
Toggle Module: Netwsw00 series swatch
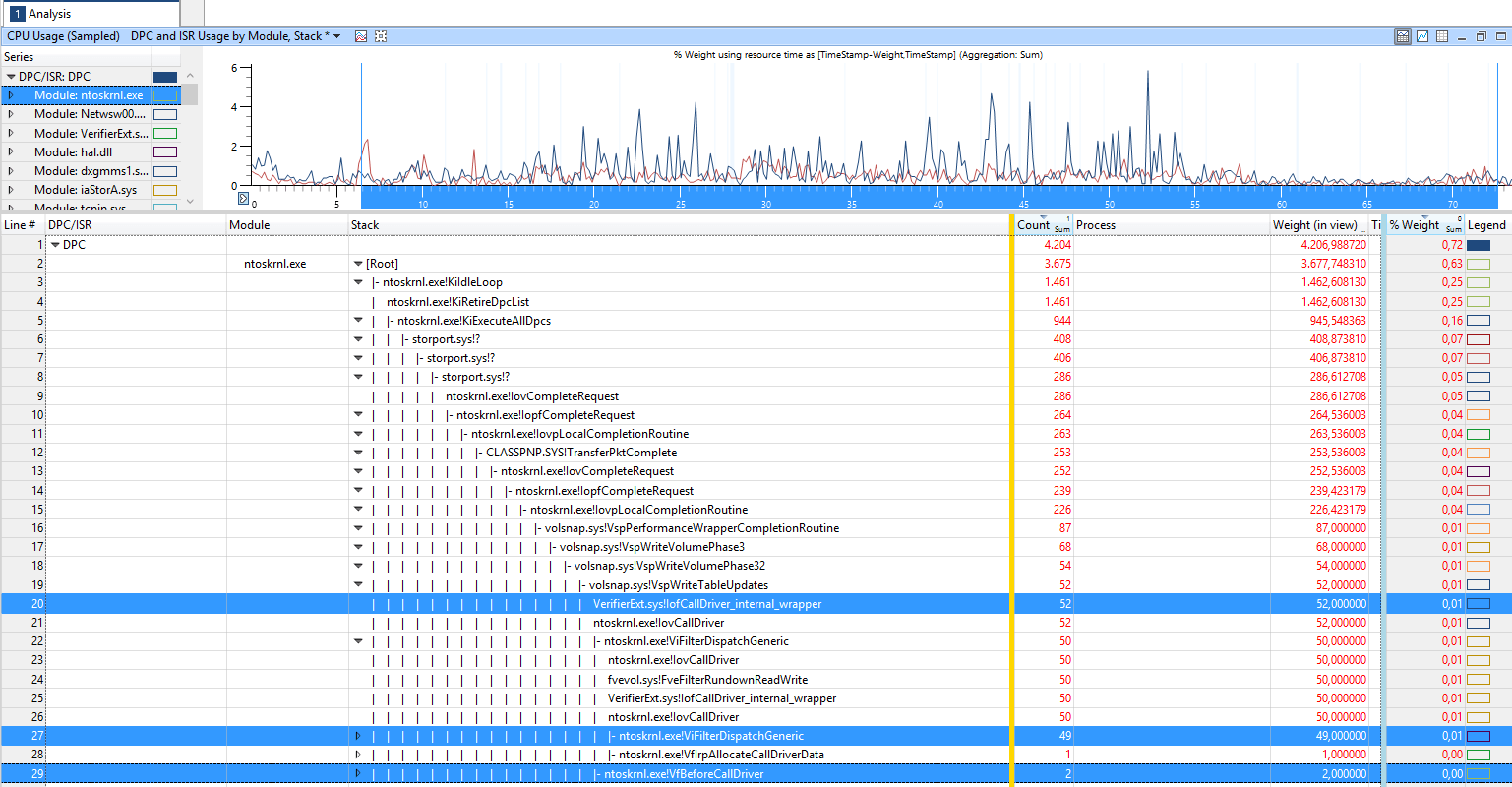click(165, 114)
